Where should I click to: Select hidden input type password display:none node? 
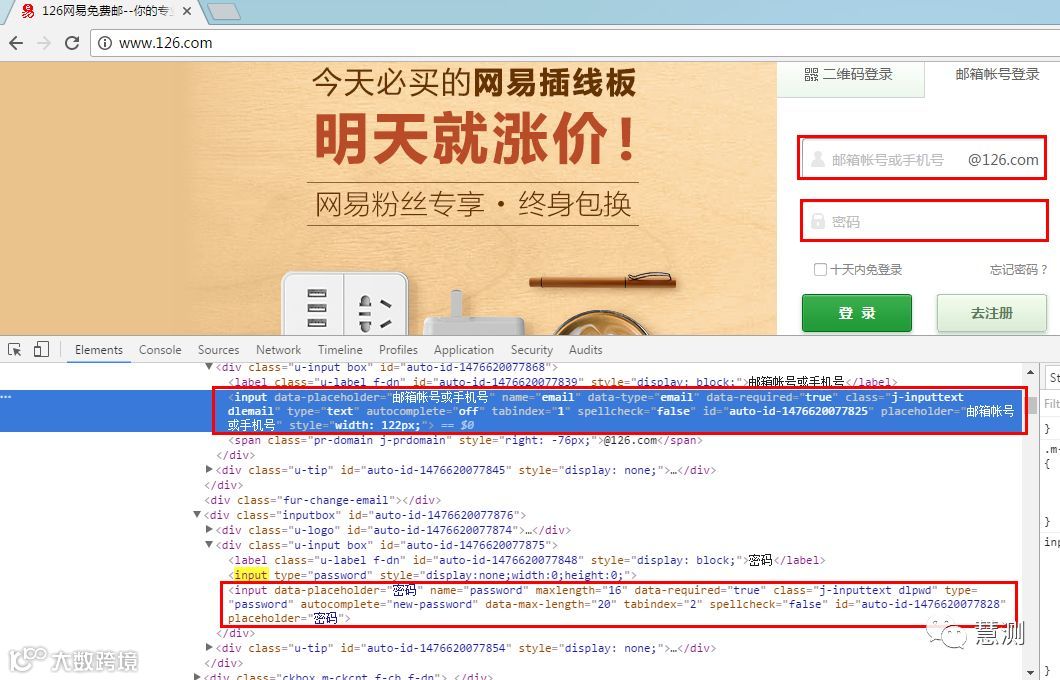click(433, 575)
